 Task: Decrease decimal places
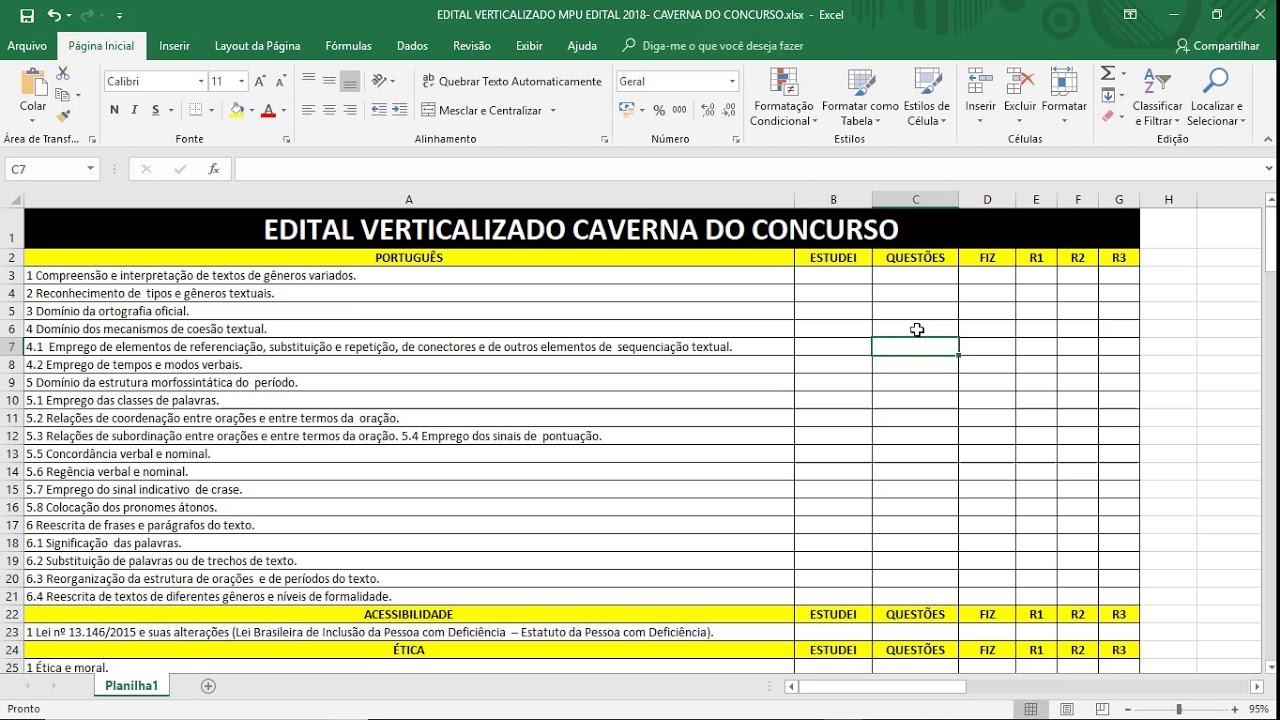[729, 110]
